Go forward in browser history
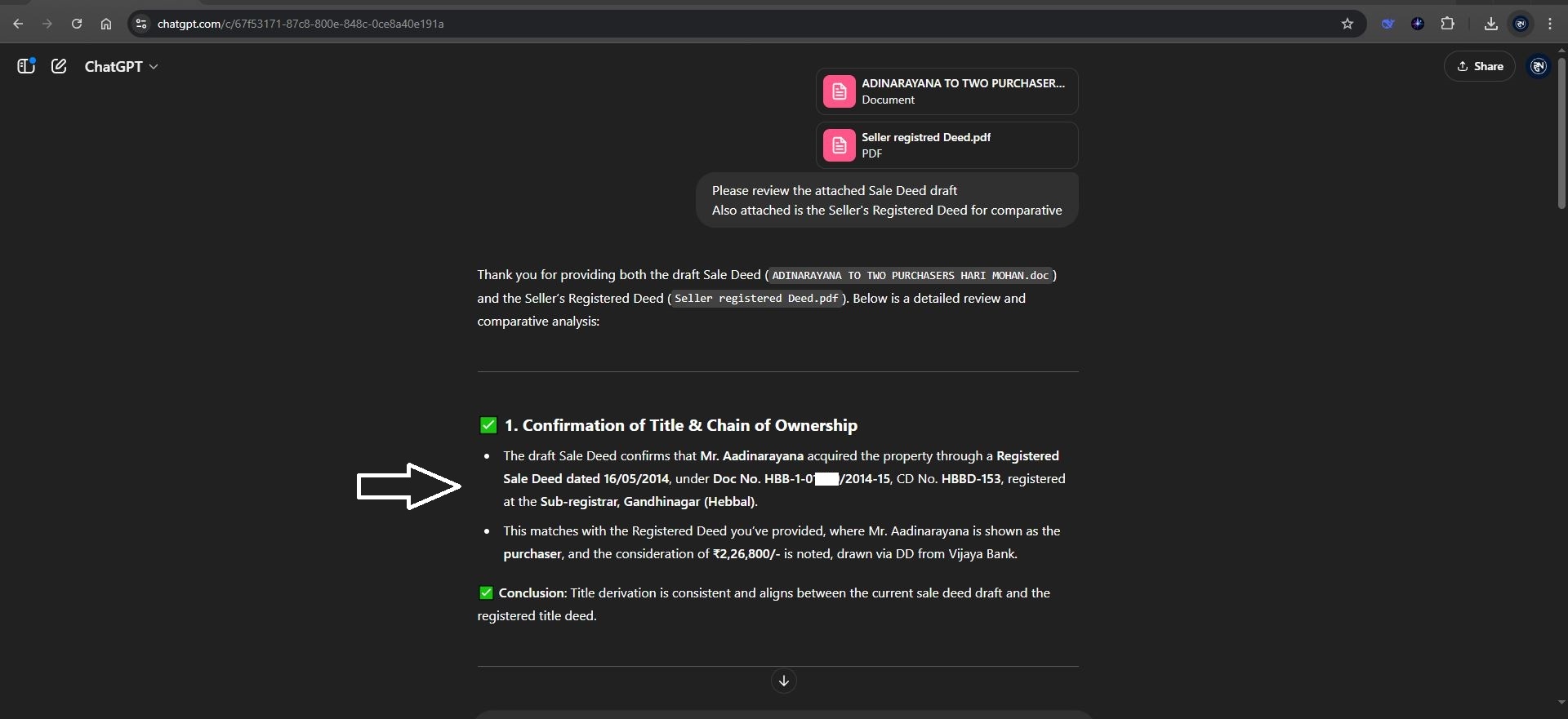Image resolution: width=1568 pixels, height=719 pixels. coord(47,24)
